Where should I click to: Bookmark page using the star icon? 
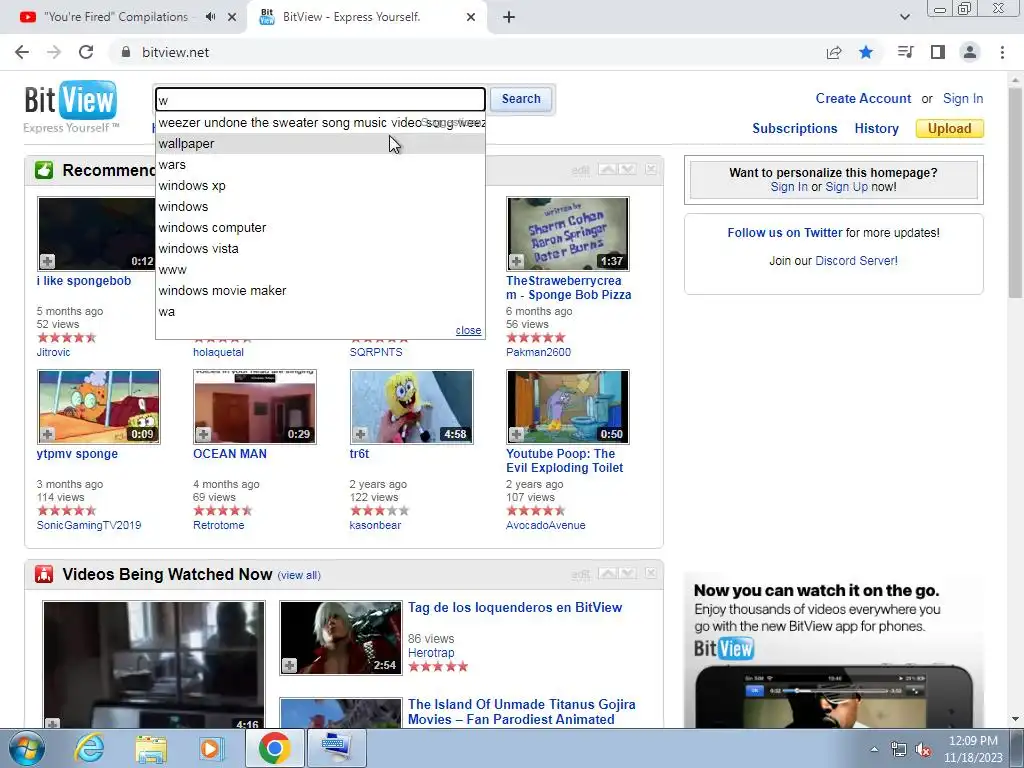click(866, 52)
